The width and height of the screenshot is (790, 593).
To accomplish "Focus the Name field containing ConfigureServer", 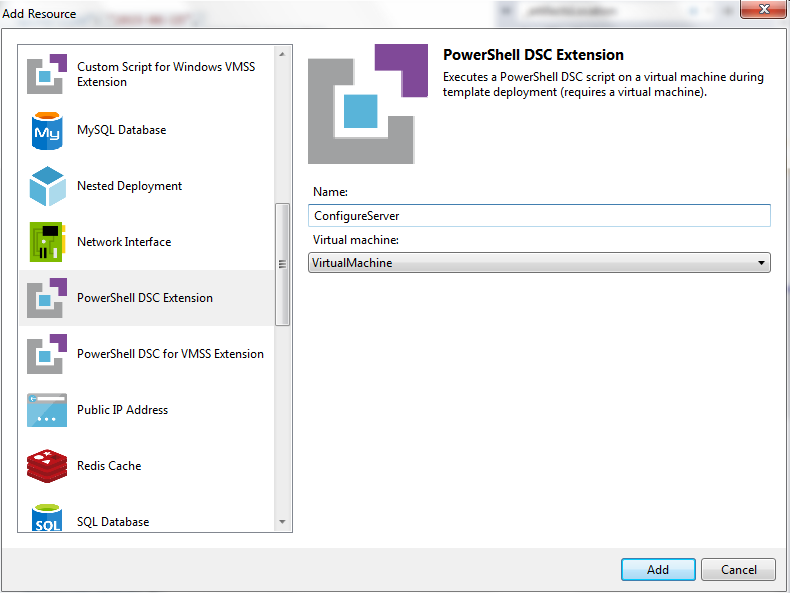I will point(539,216).
